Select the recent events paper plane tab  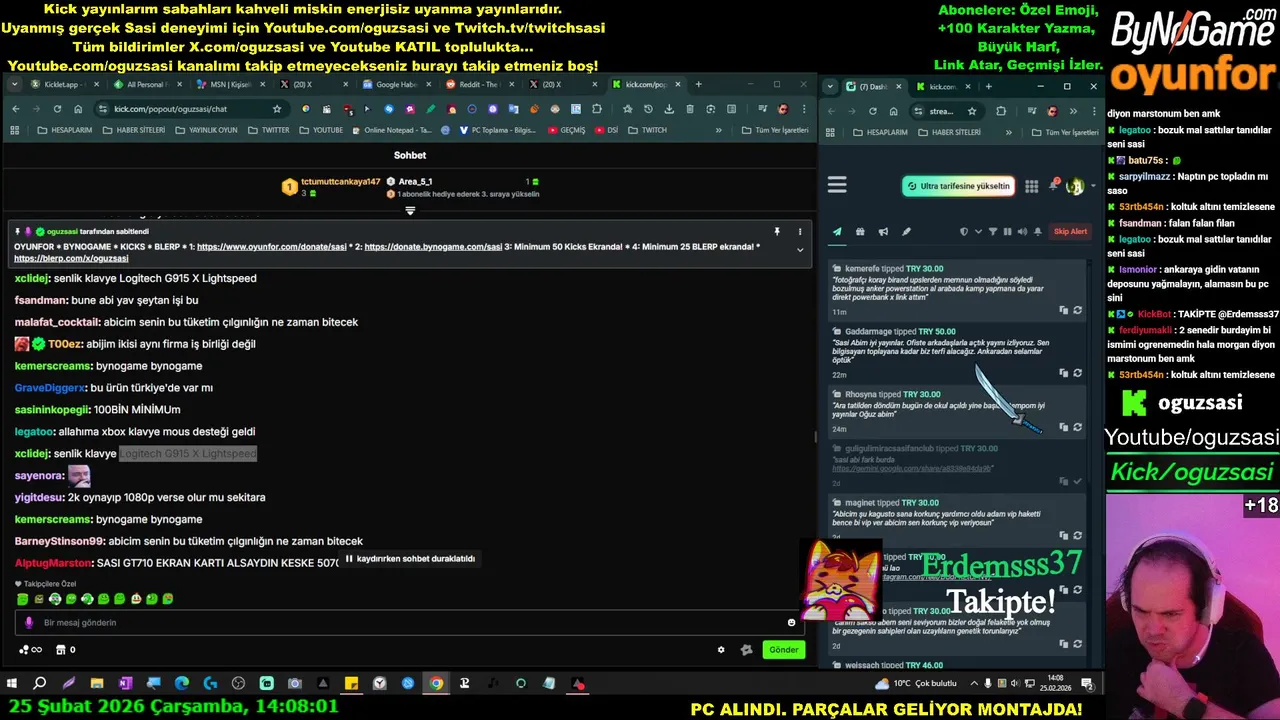pyautogui.click(x=837, y=232)
